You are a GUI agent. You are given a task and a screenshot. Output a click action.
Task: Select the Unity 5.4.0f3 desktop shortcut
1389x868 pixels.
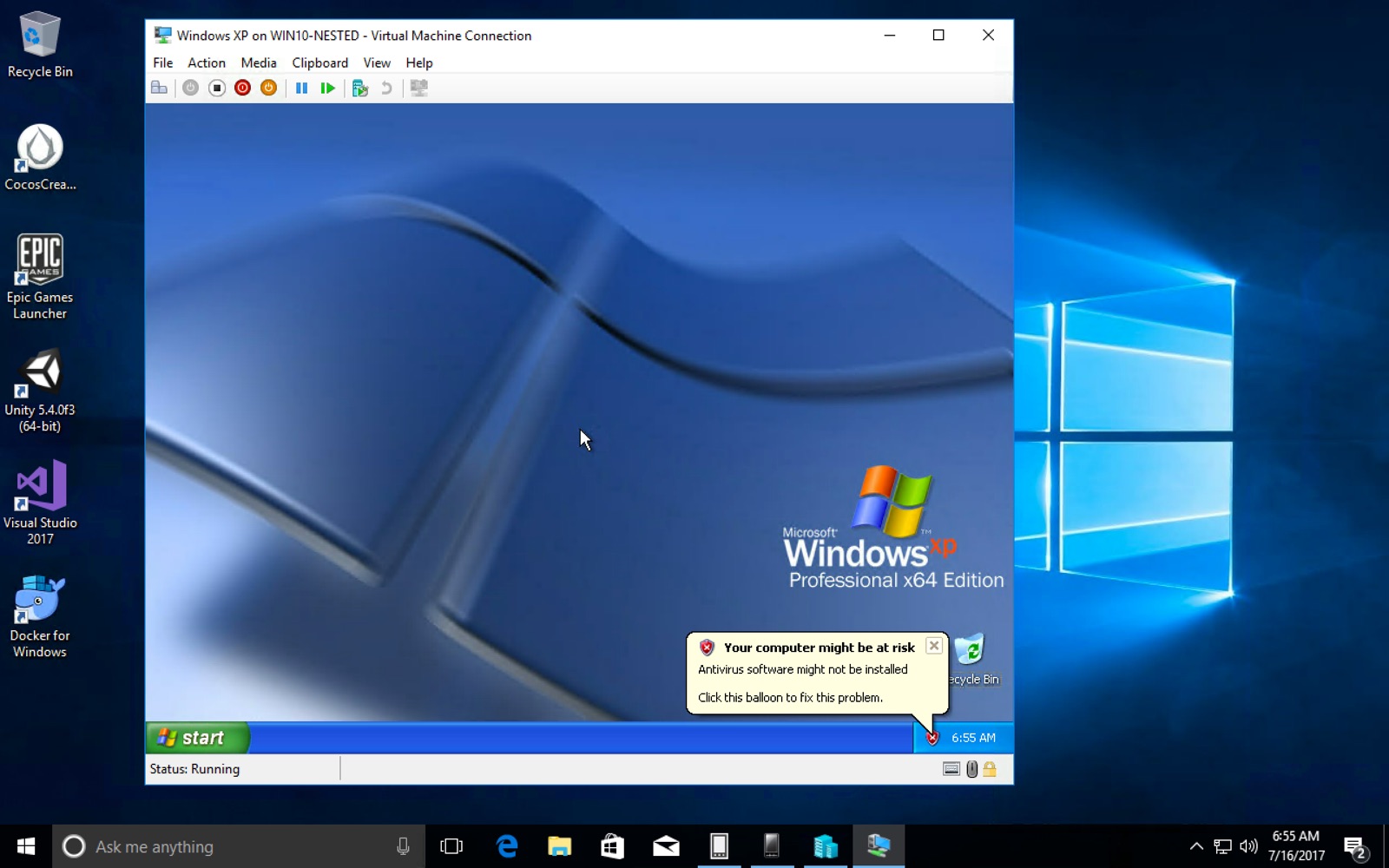pos(40,391)
